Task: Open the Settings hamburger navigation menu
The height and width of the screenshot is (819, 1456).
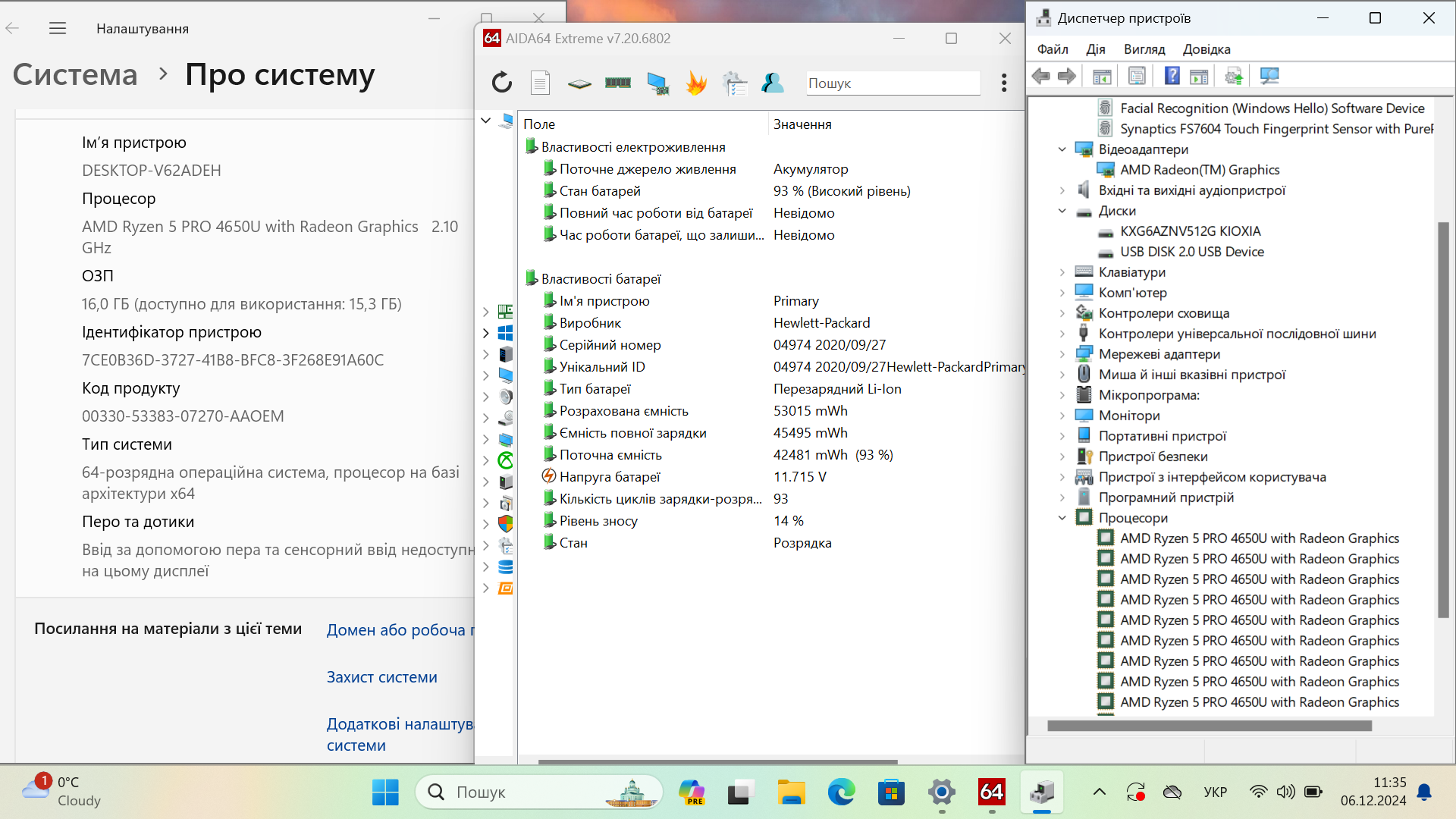Action: point(58,29)
